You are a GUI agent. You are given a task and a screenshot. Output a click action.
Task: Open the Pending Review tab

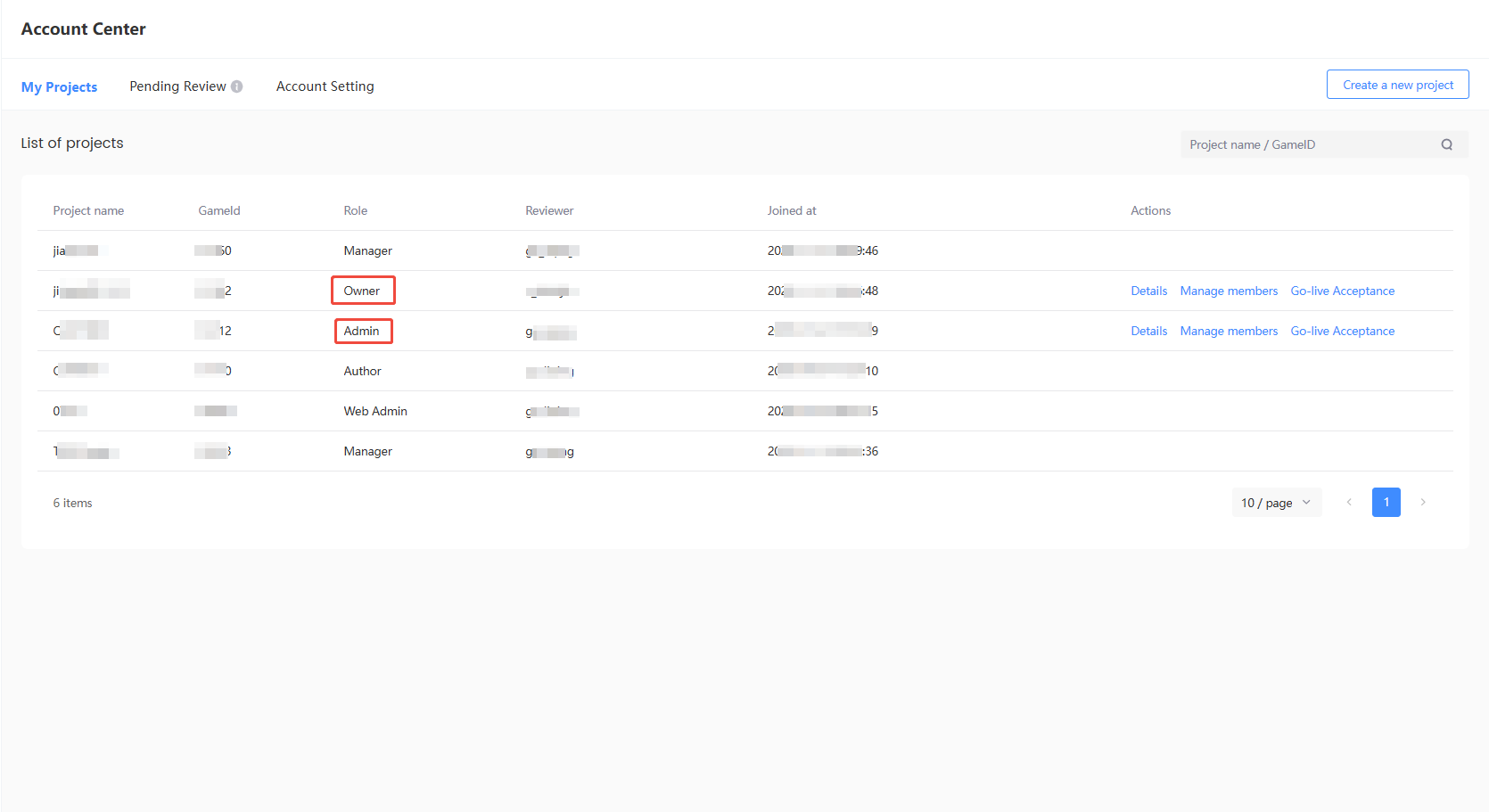177,86
